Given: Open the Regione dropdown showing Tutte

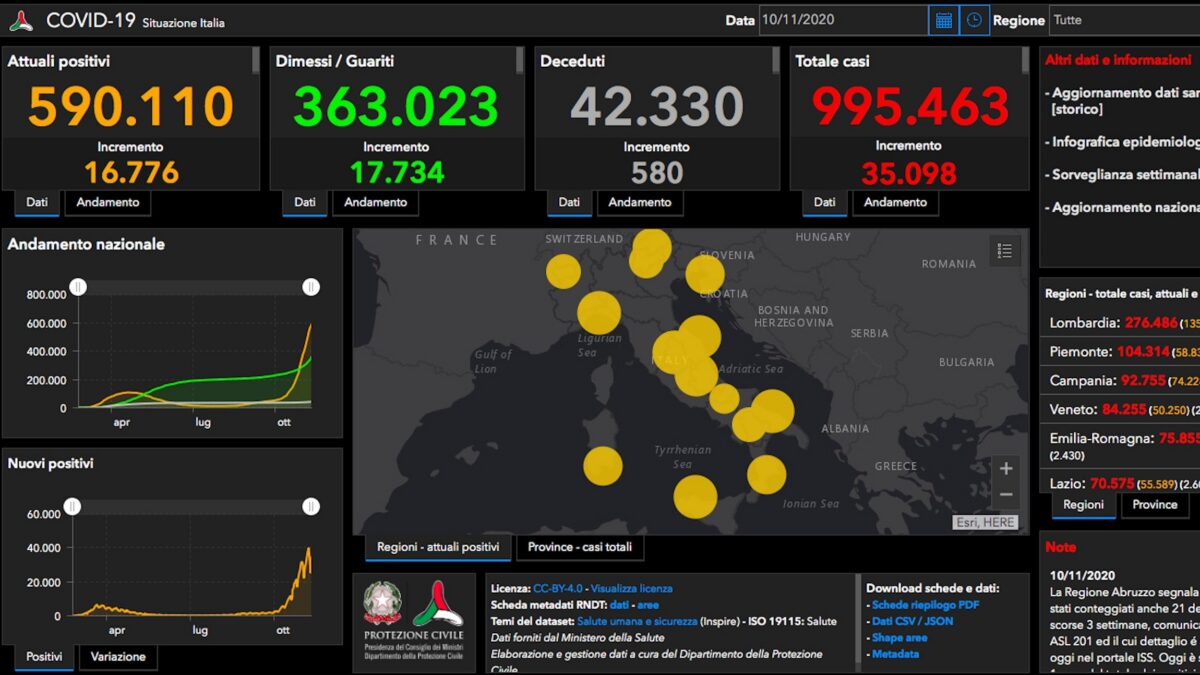Looking at the screenshot, I should 1123,20.
